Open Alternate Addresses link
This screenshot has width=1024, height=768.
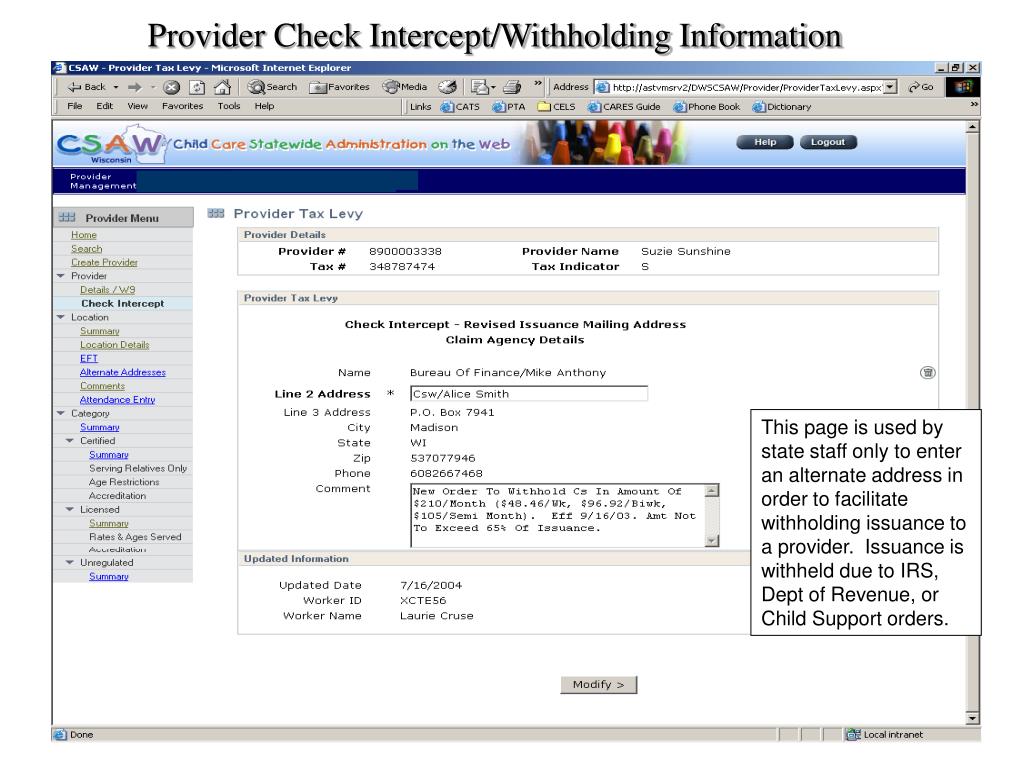point(123,372)
